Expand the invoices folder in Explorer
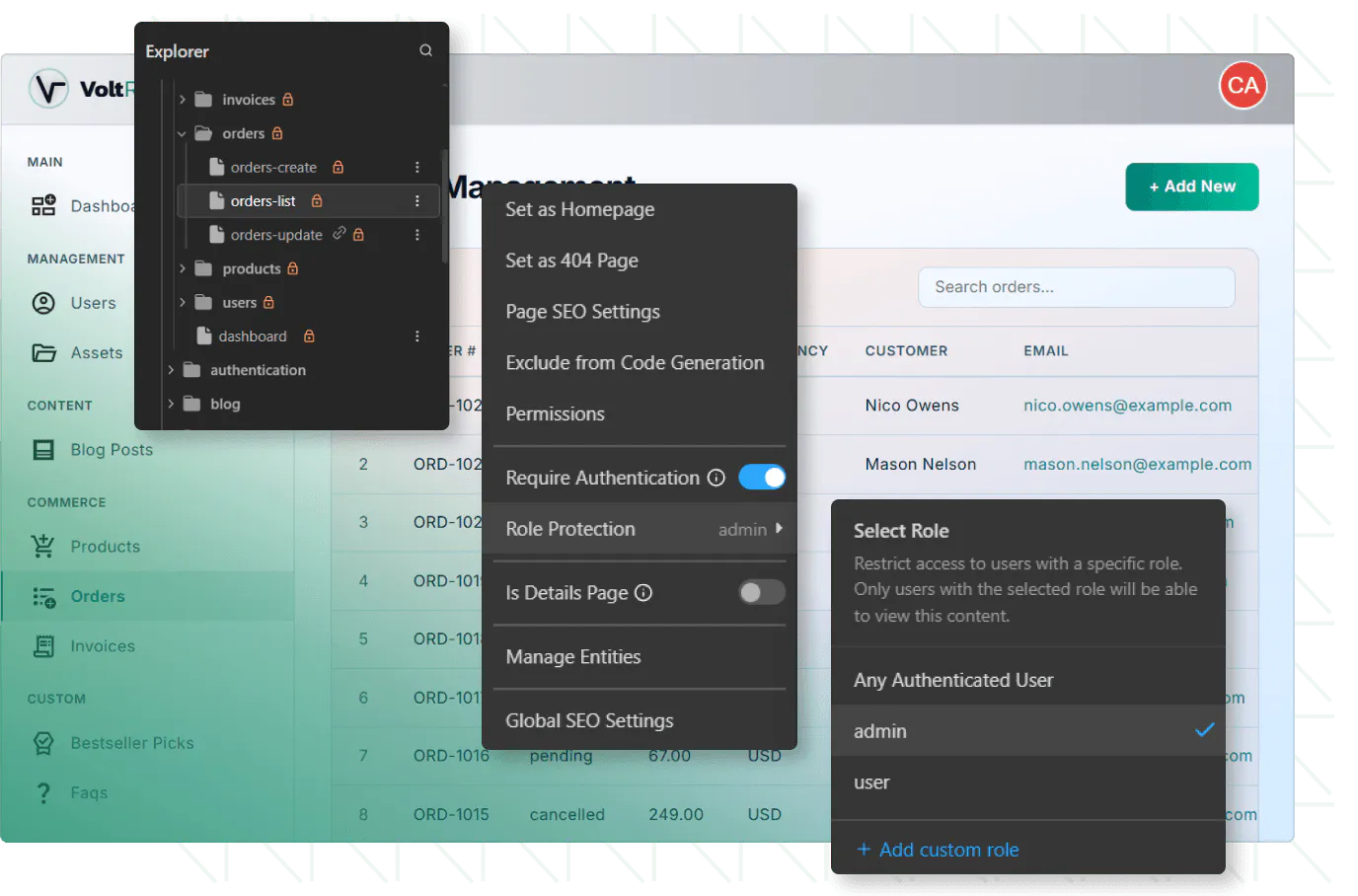 tap(183, 100)
